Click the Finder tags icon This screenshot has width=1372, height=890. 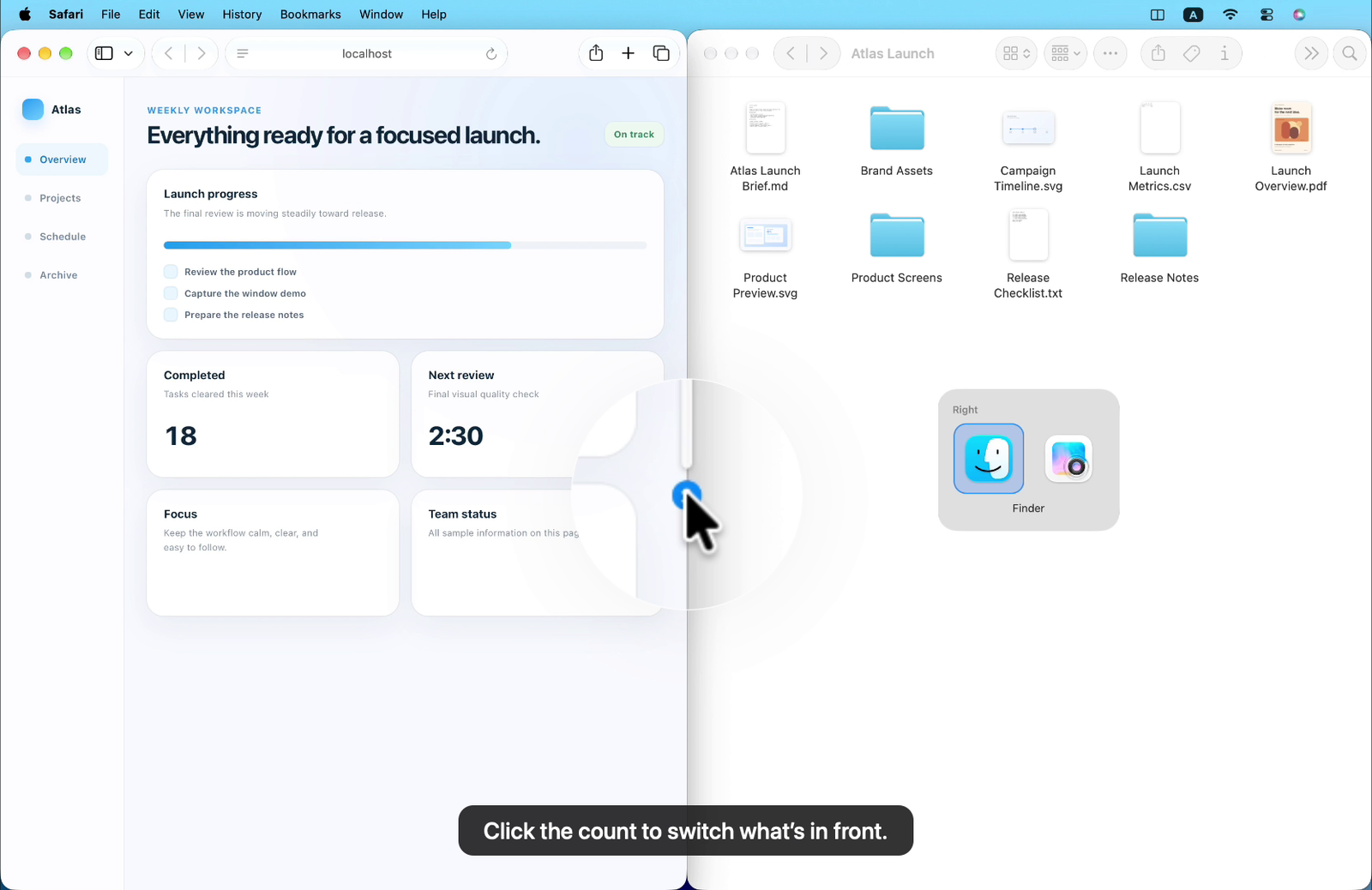click(1191, 53)
